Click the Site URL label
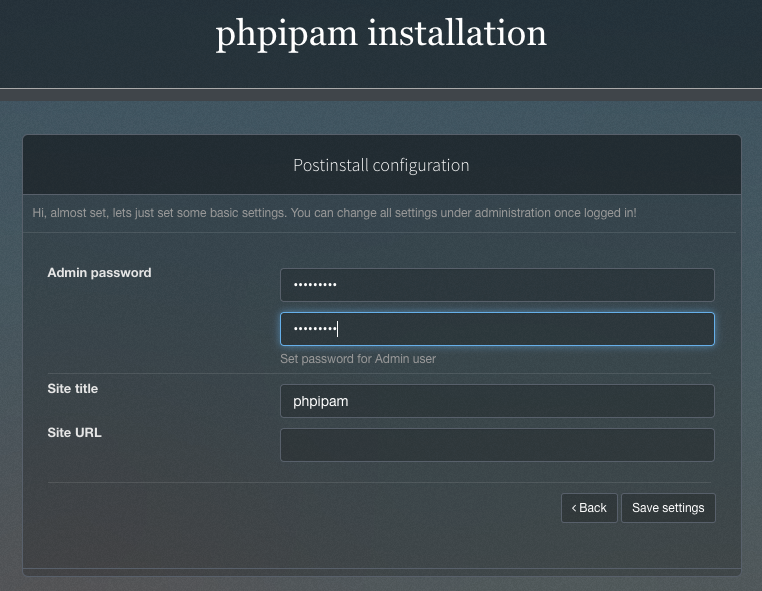The image size is (762, 591). pos(74,433)
